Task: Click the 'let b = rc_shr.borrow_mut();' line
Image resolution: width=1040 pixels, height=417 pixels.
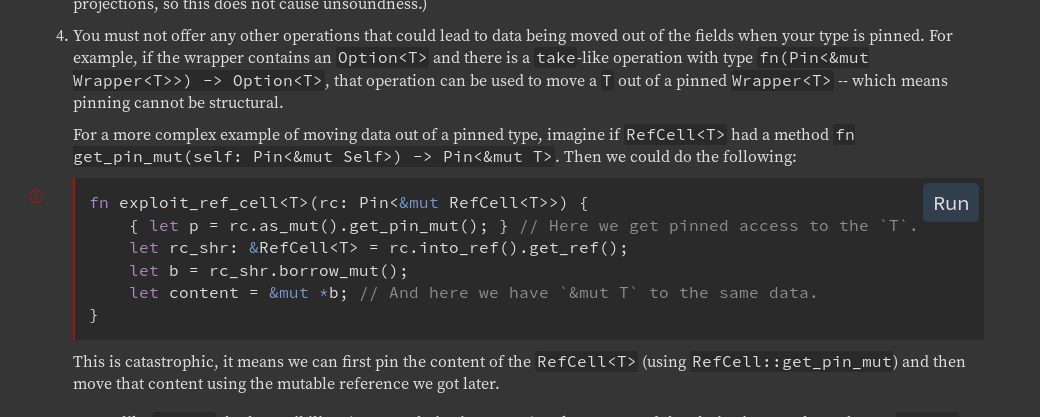Action: [269, 270]
